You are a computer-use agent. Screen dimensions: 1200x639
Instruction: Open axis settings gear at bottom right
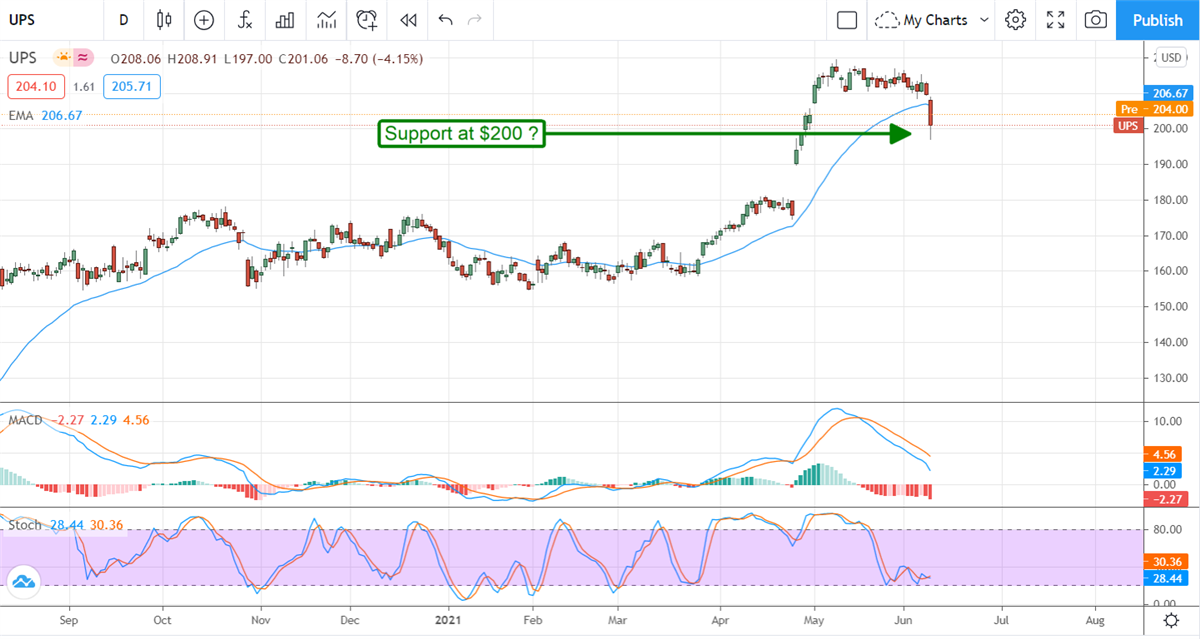[x=1171, y=621]
